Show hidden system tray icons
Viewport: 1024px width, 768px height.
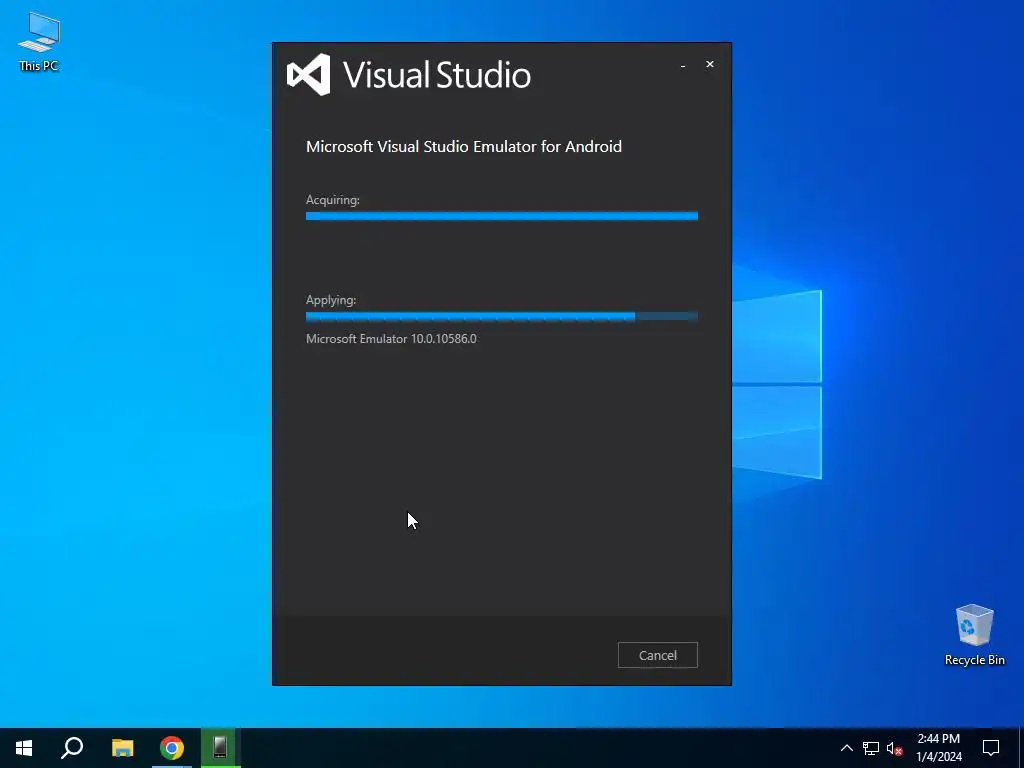click(846, 748)
